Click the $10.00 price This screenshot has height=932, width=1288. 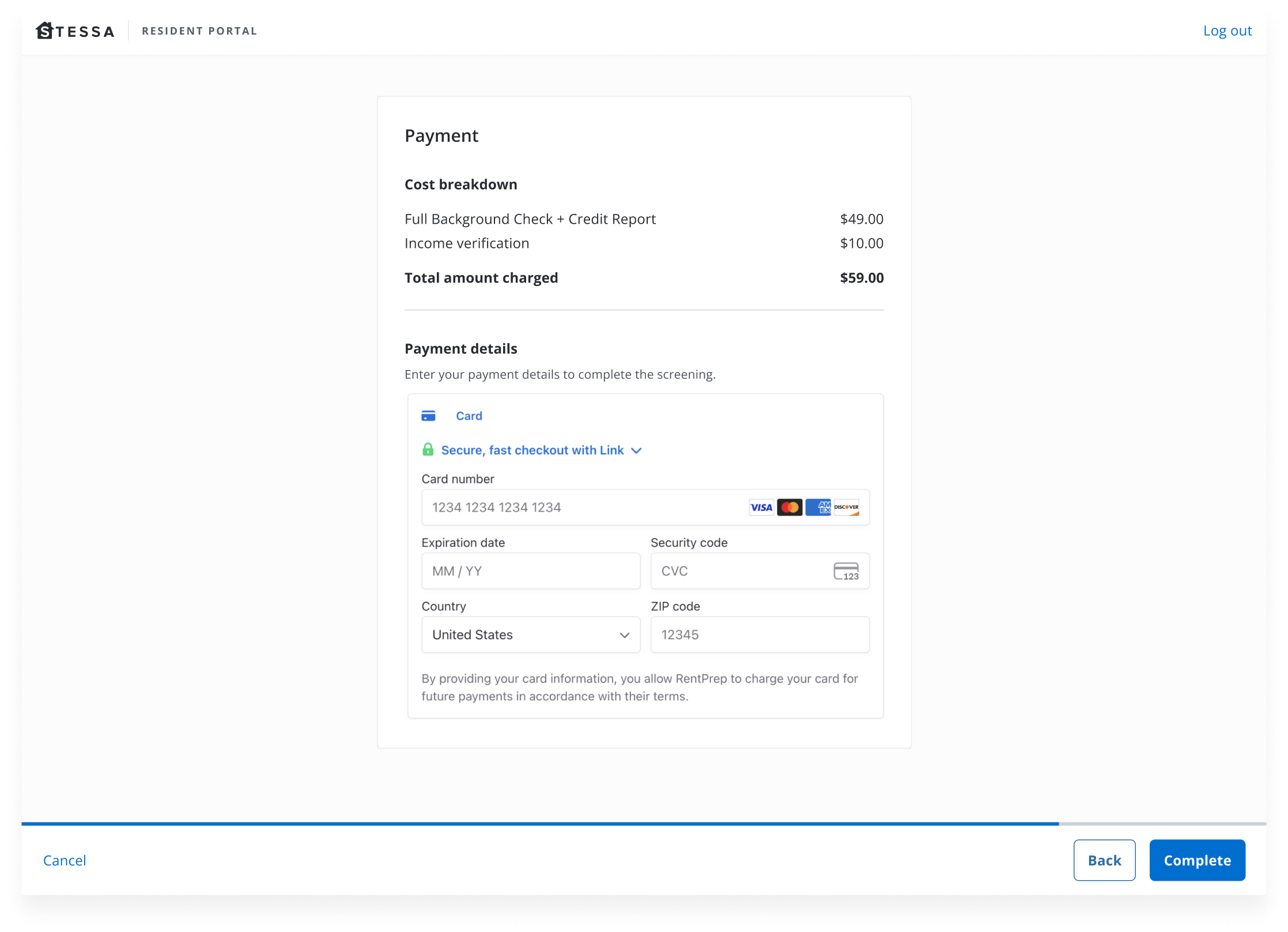coord(862,243)
